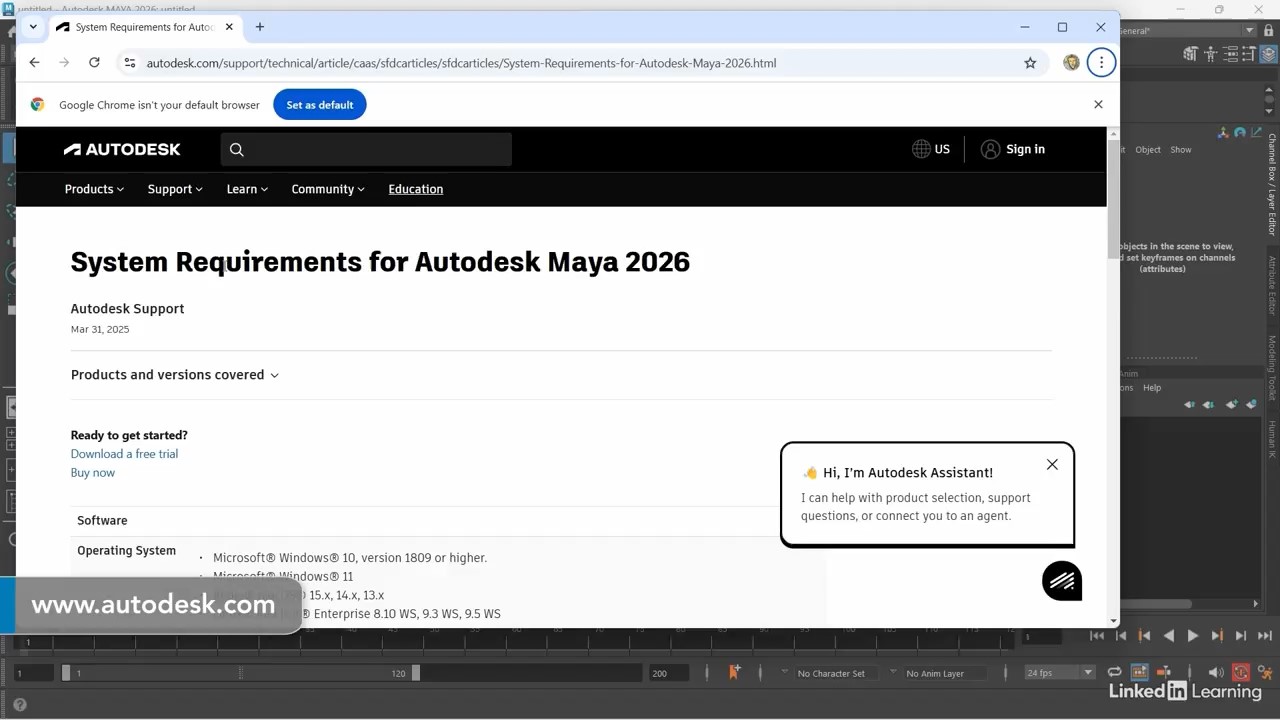Click Maya playback end field showing 200
Viewport: 1280px width, 720px height.
click(668, 673)
